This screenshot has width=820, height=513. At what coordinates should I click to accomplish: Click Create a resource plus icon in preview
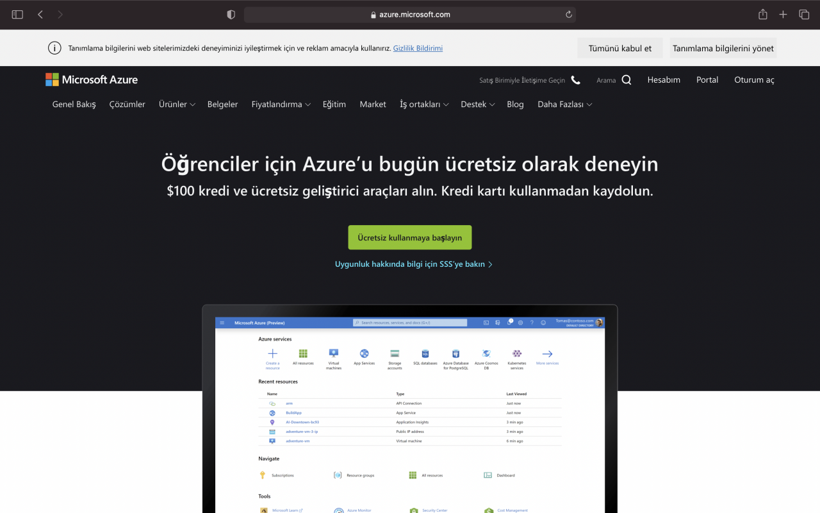coord(272,354)
